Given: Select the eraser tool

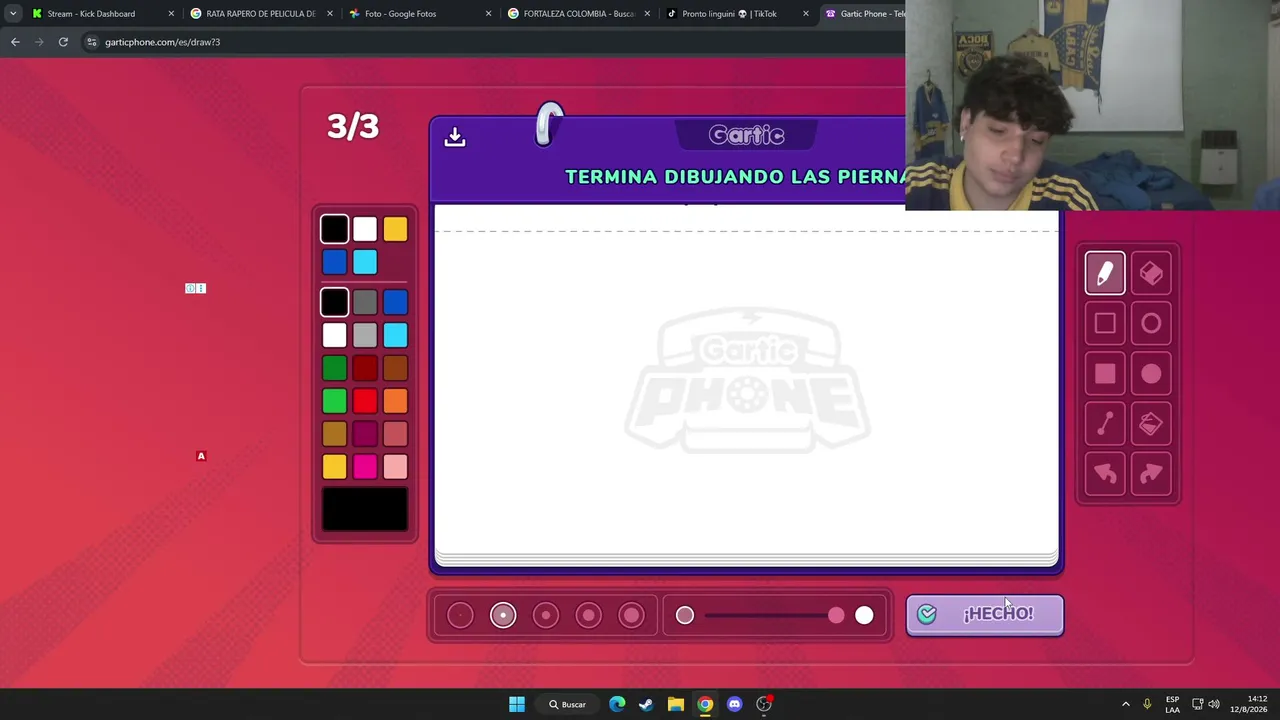Looking at the screenshot, I should pyautogui.click(x=1151, y=273).
